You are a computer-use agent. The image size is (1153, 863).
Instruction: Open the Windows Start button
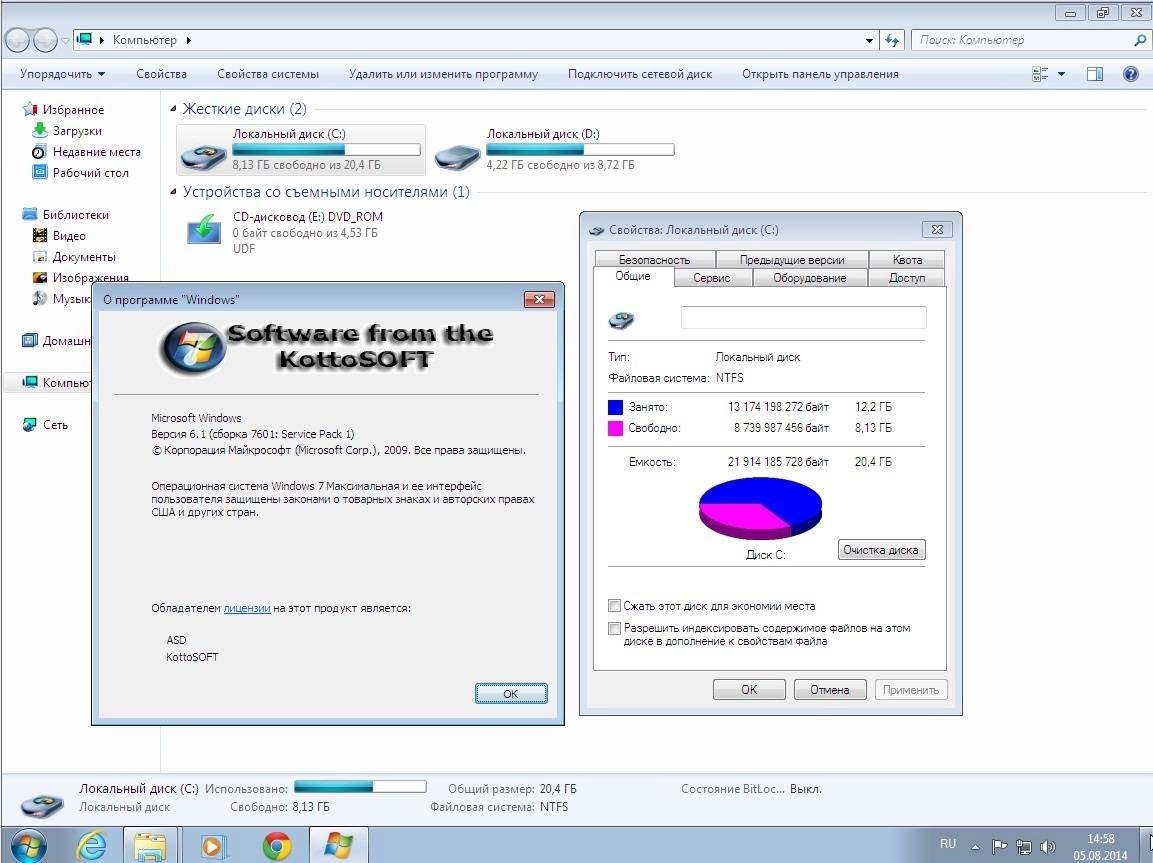28,846
